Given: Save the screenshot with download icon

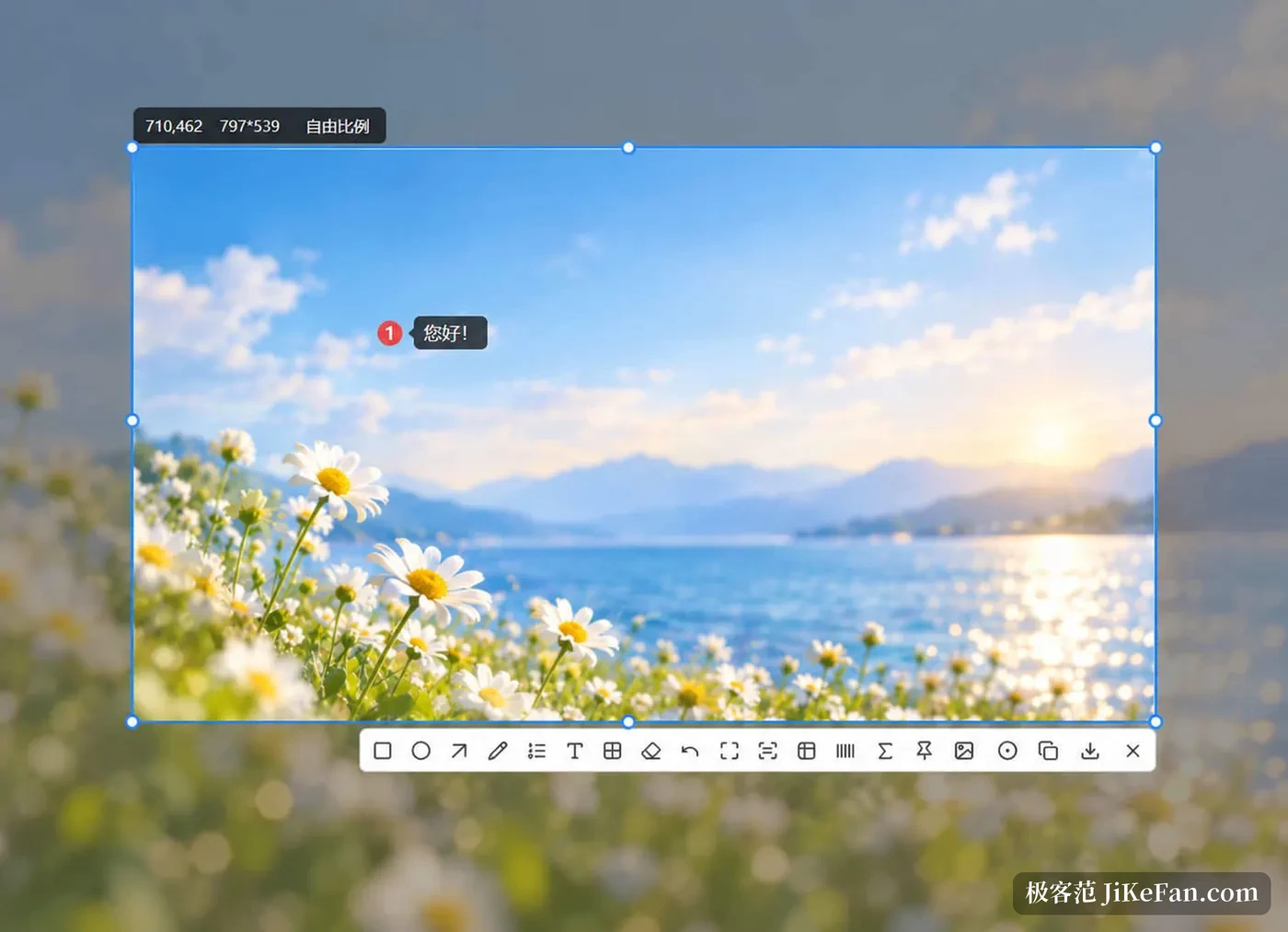Looking at the screenshot, I should tap(1090, 751).
